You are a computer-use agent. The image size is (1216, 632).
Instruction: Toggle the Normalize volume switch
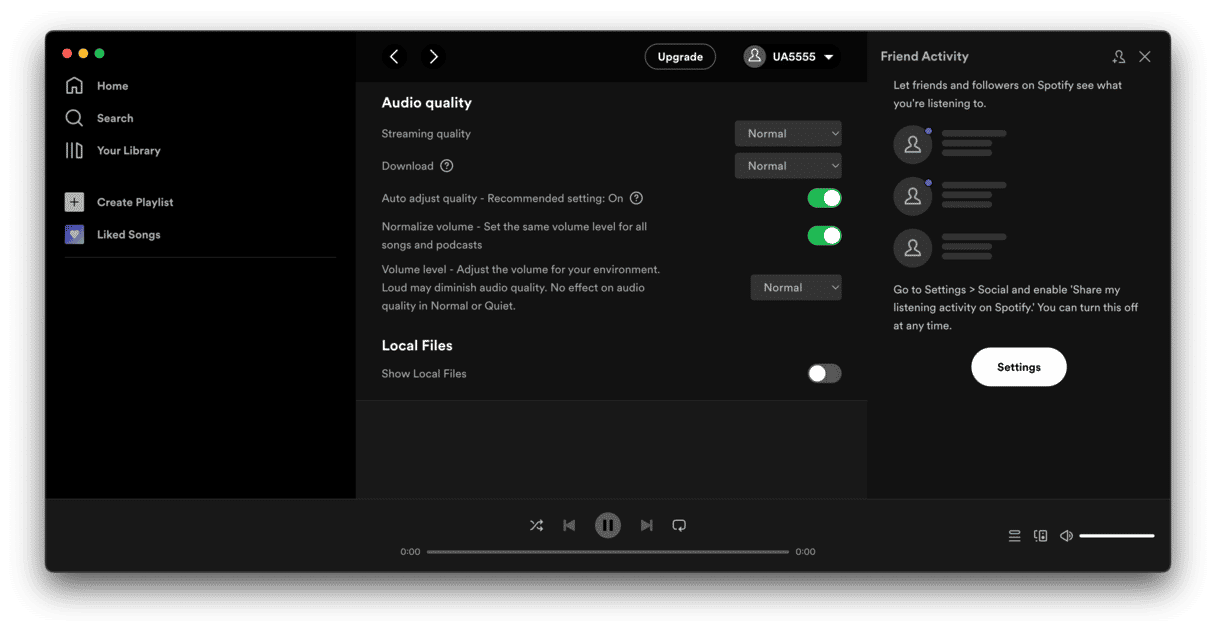pos(824,236)
